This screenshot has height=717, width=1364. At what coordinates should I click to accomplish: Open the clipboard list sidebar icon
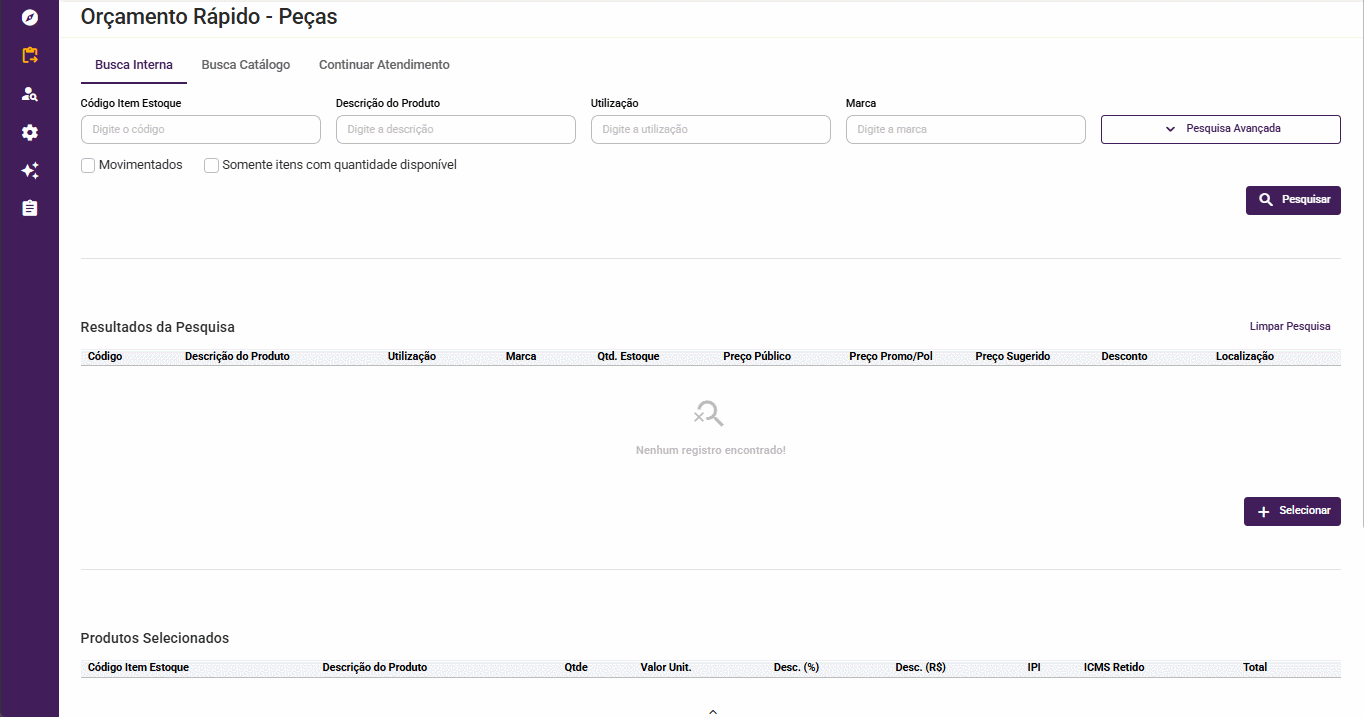[30, 208]
